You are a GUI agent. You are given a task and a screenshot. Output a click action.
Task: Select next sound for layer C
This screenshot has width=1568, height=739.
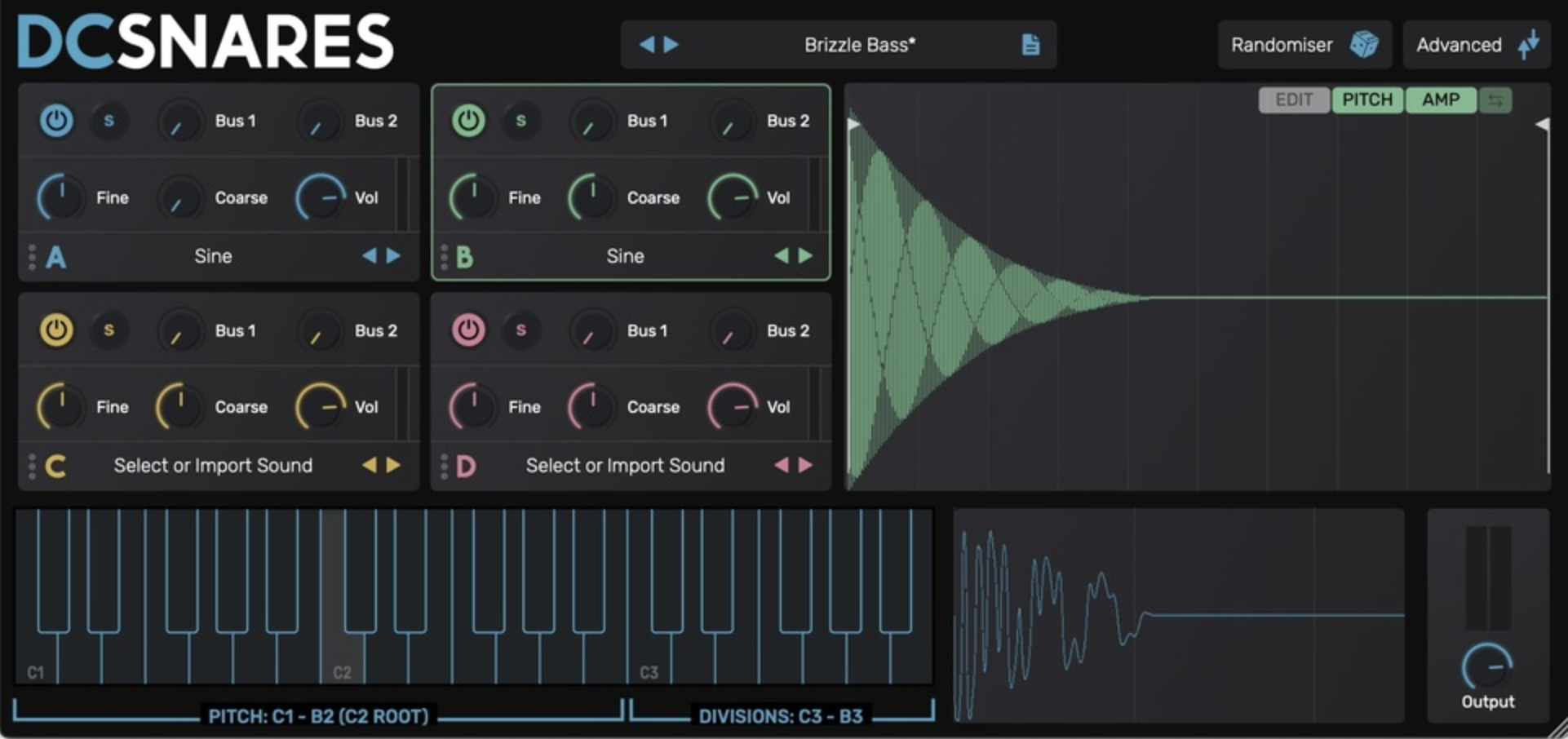(394, 465)
